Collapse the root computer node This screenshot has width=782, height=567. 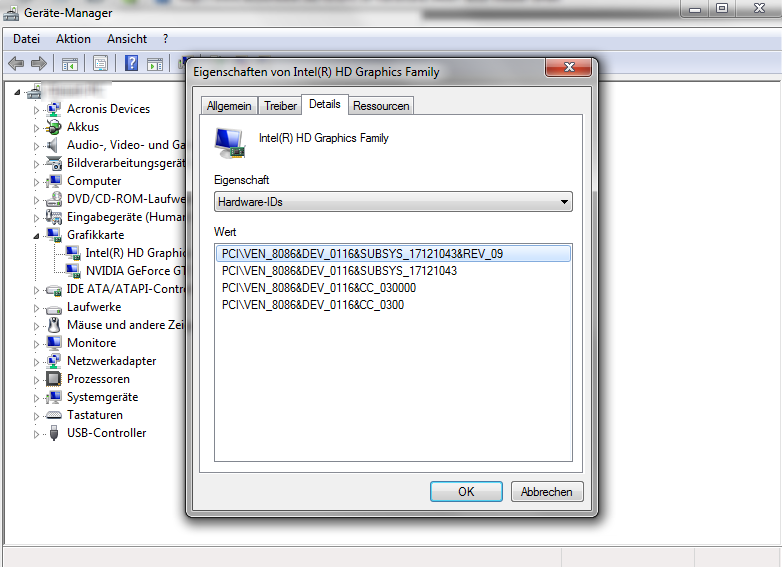(x=17, y=92)
